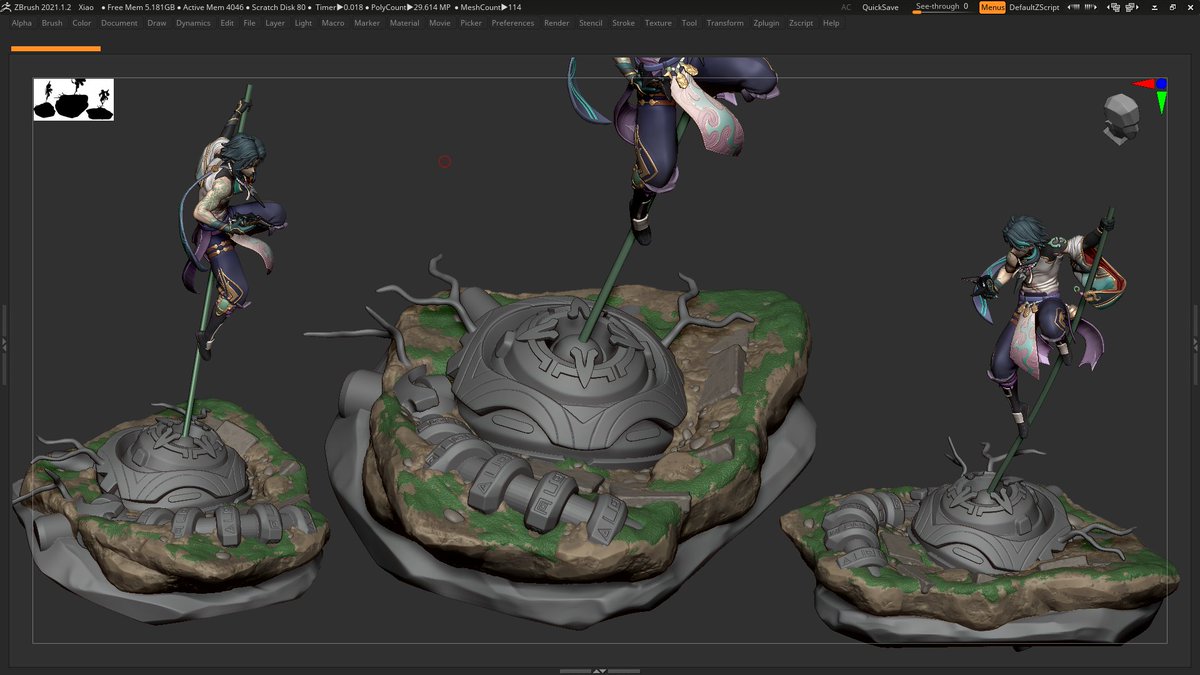Open the Brush menu
1200x675 pixels.
52,23
